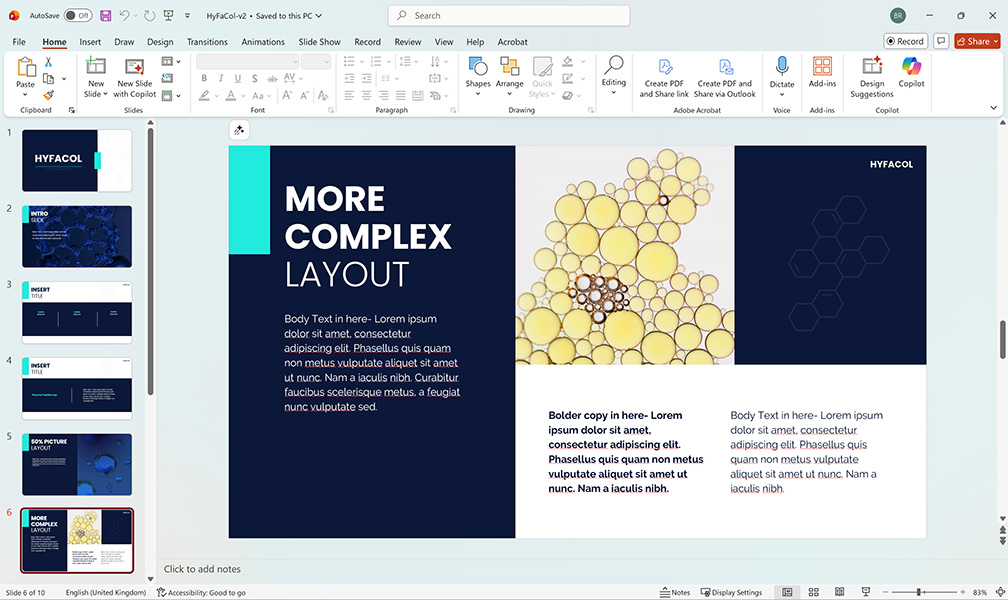The height and width of the screenshot is (600, 1008).
Task: Click Create PDF and Share link
Action: point(664,74)
